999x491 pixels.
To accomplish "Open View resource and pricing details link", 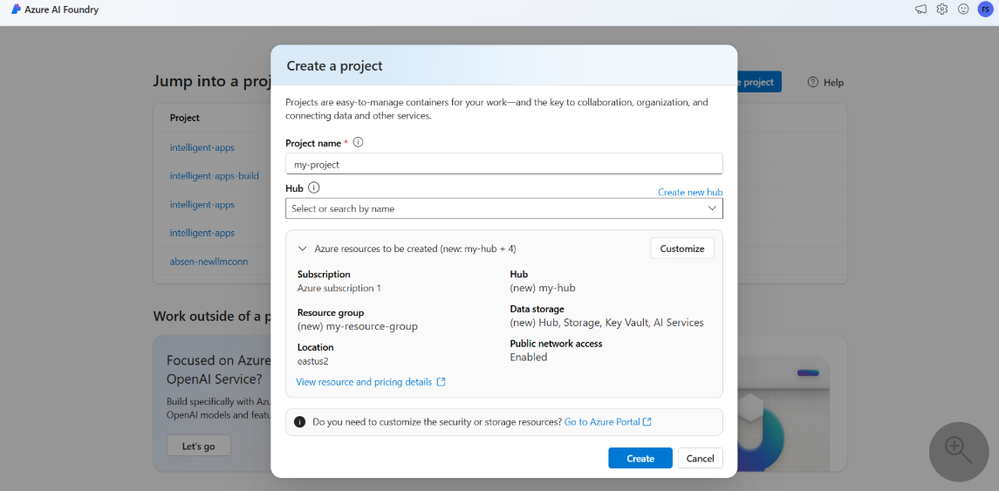I will (x=364, y=382).
